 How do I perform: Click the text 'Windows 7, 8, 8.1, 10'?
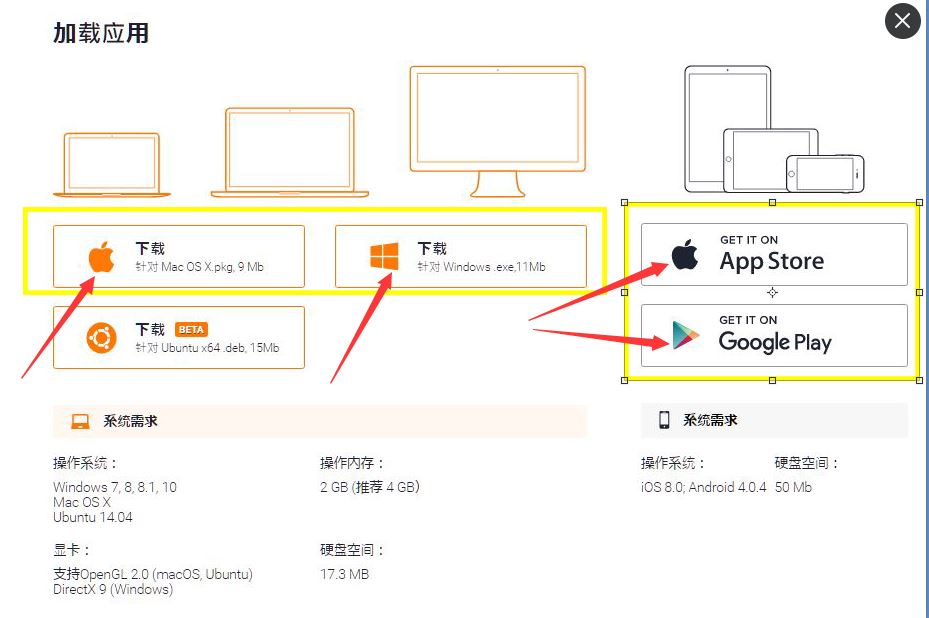(115, 487)
